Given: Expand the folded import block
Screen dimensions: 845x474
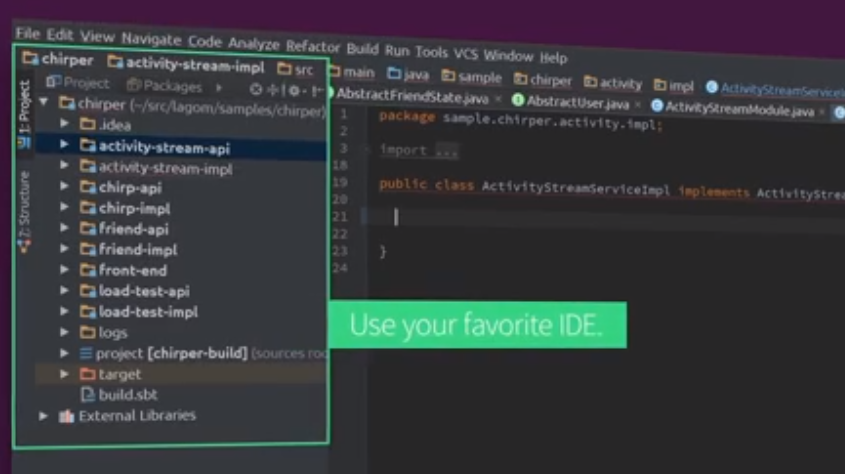Looking at the screenshot, I should (446, 151).
